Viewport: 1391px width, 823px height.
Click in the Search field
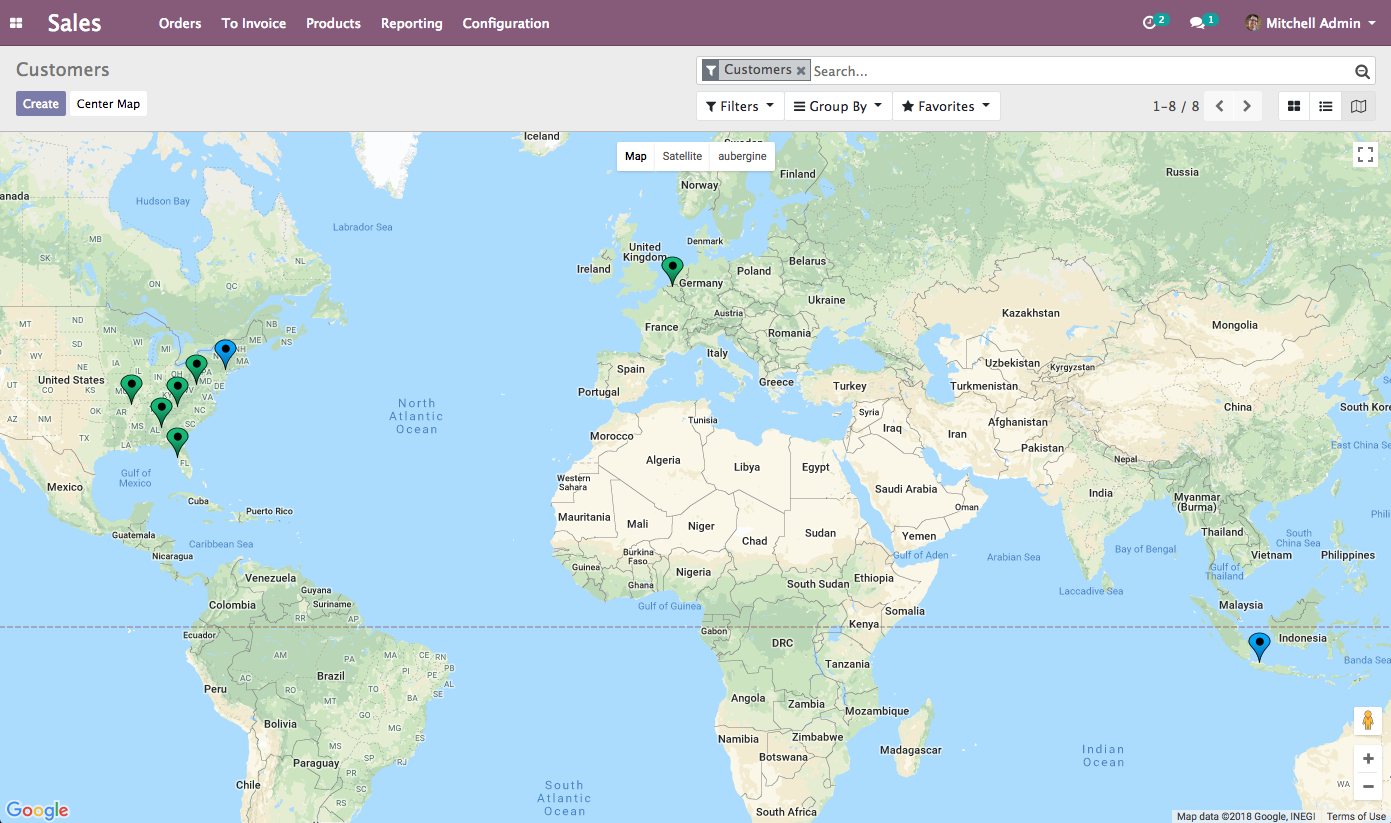pos(1080,71)
